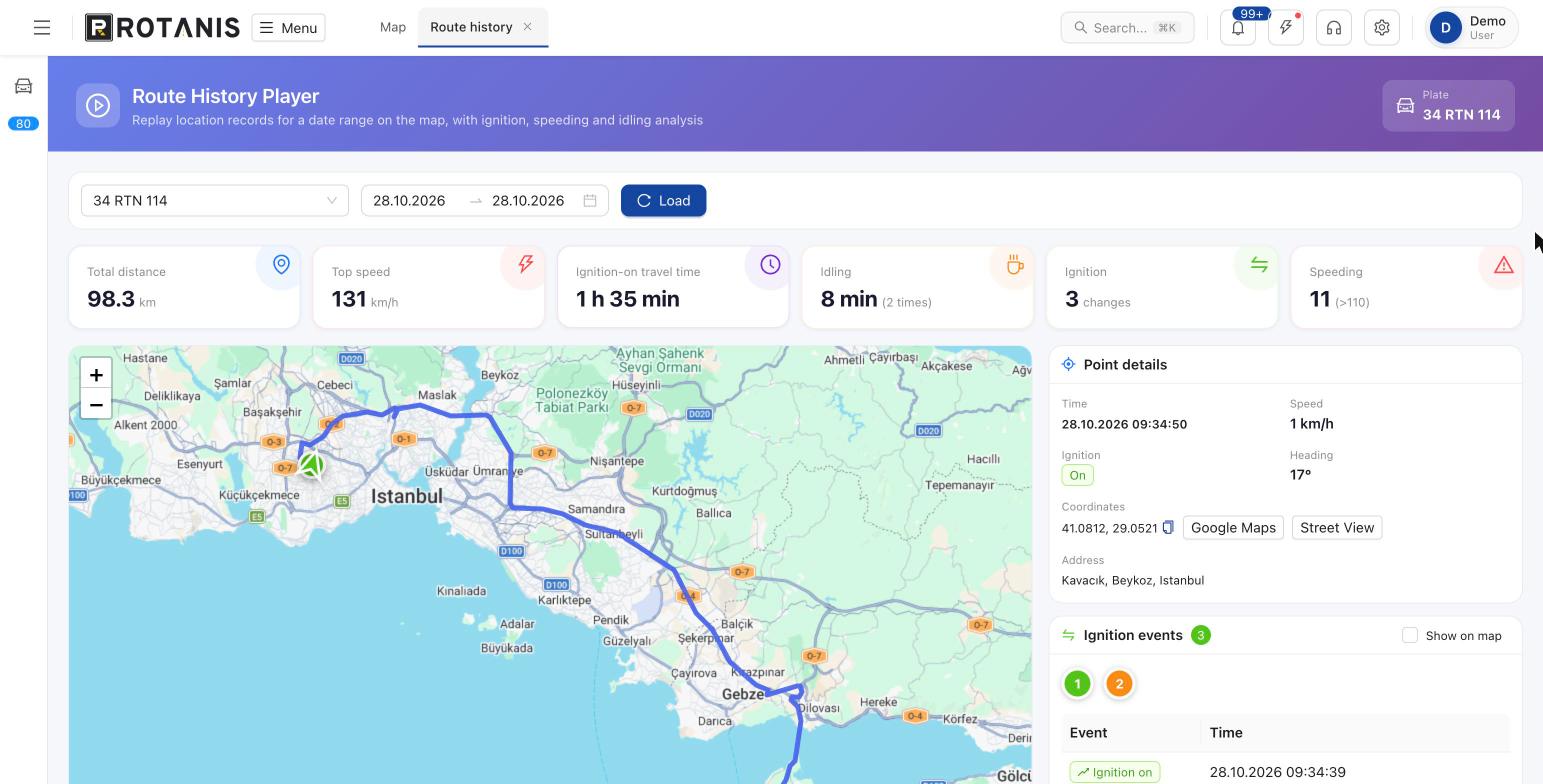This screenshot has width=1543, height=784.
Task: Close the Route history tab
Action: [528, 27]
